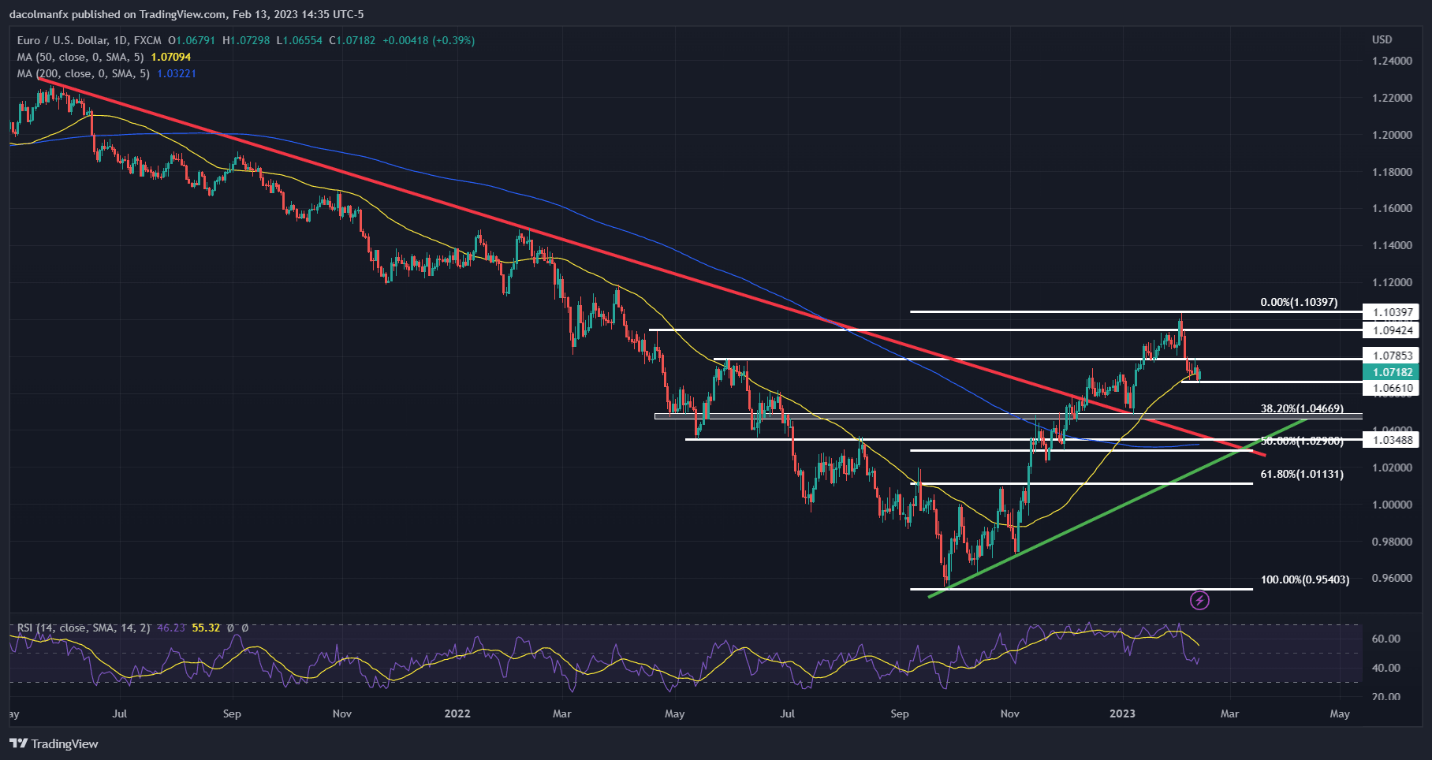Click the purple lightning event icon

pyautogui.click(x=1200, y=600)
